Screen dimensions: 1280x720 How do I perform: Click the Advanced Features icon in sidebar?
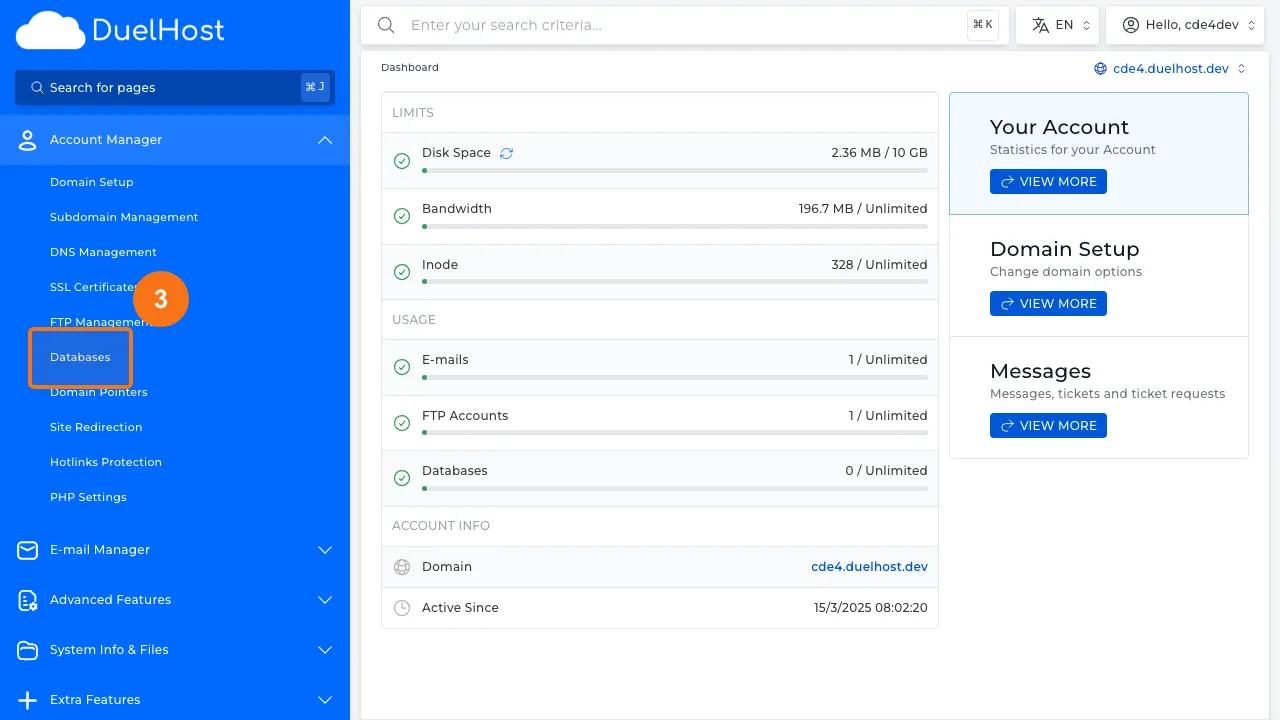(28, 600)
